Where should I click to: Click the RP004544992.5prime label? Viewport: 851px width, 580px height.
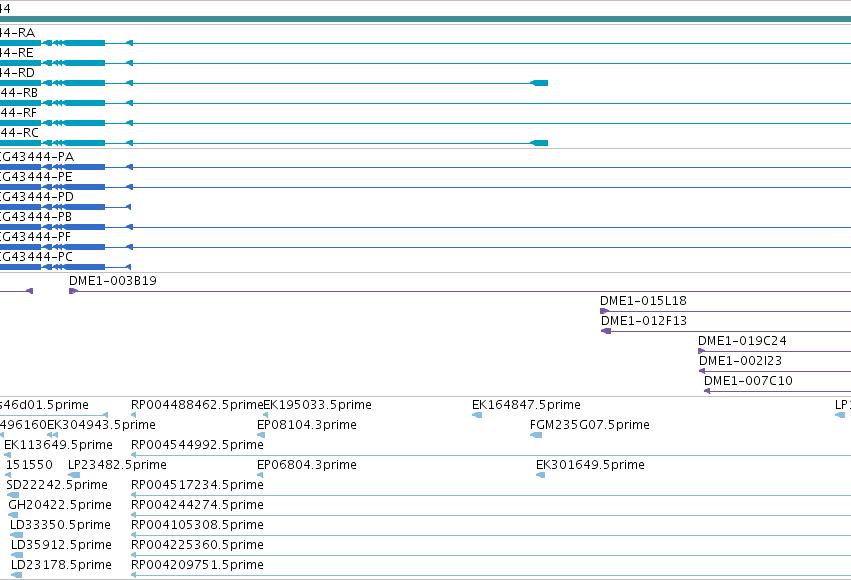tap(197, 445)
